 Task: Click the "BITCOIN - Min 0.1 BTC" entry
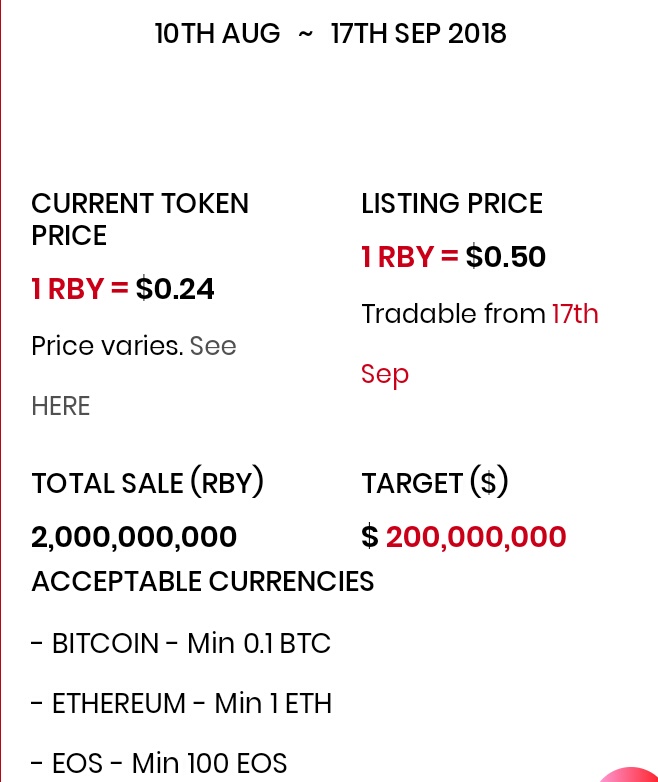click(x=180, y=643)
